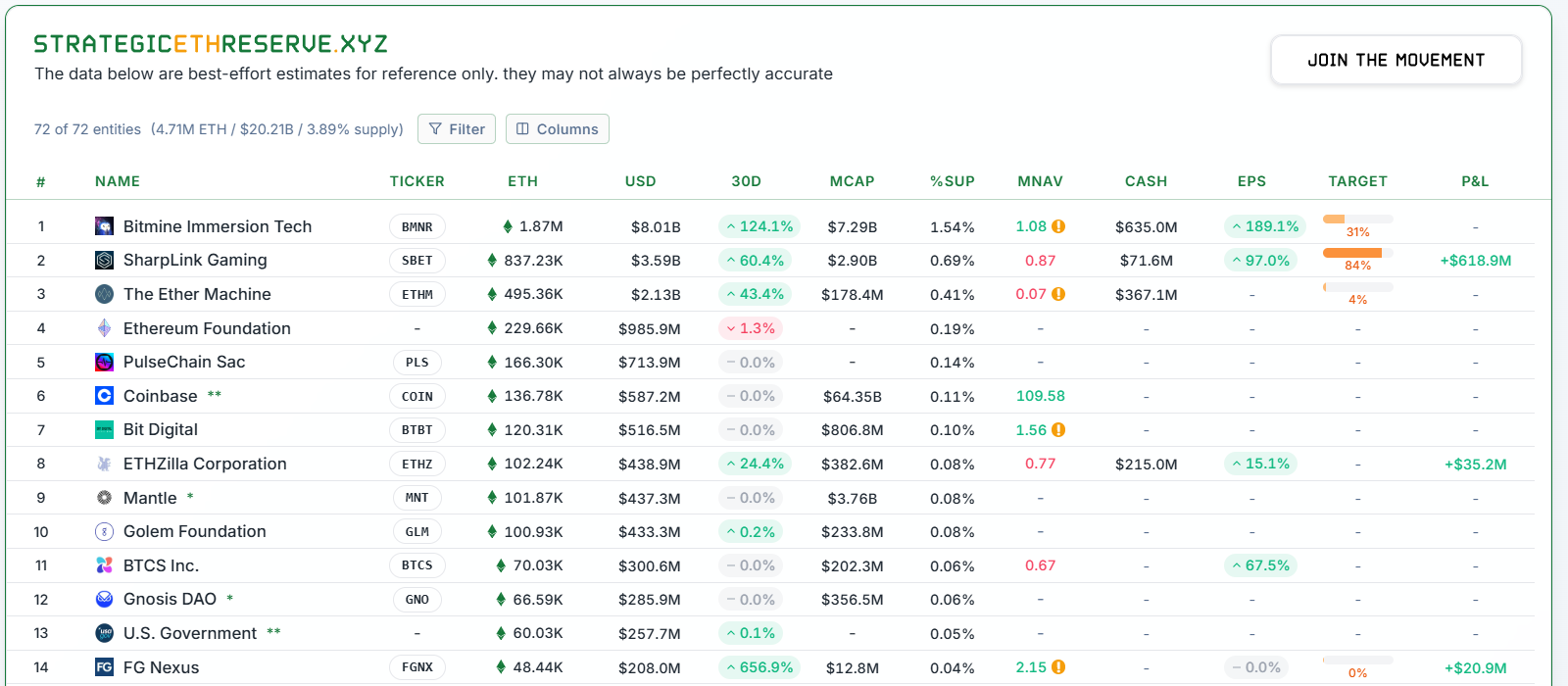This screenshot has height=686, width=1568.
Task: Click the ETHZ ticker badge
Action: (417, 464)
